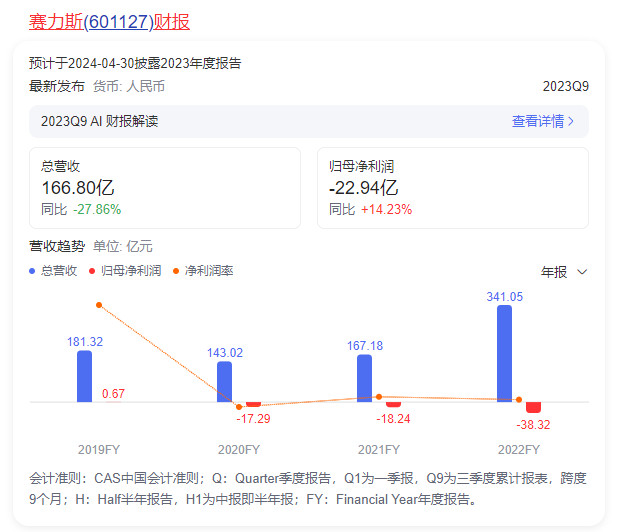Click the 2022FY blue revenue bar

[504, 353]
